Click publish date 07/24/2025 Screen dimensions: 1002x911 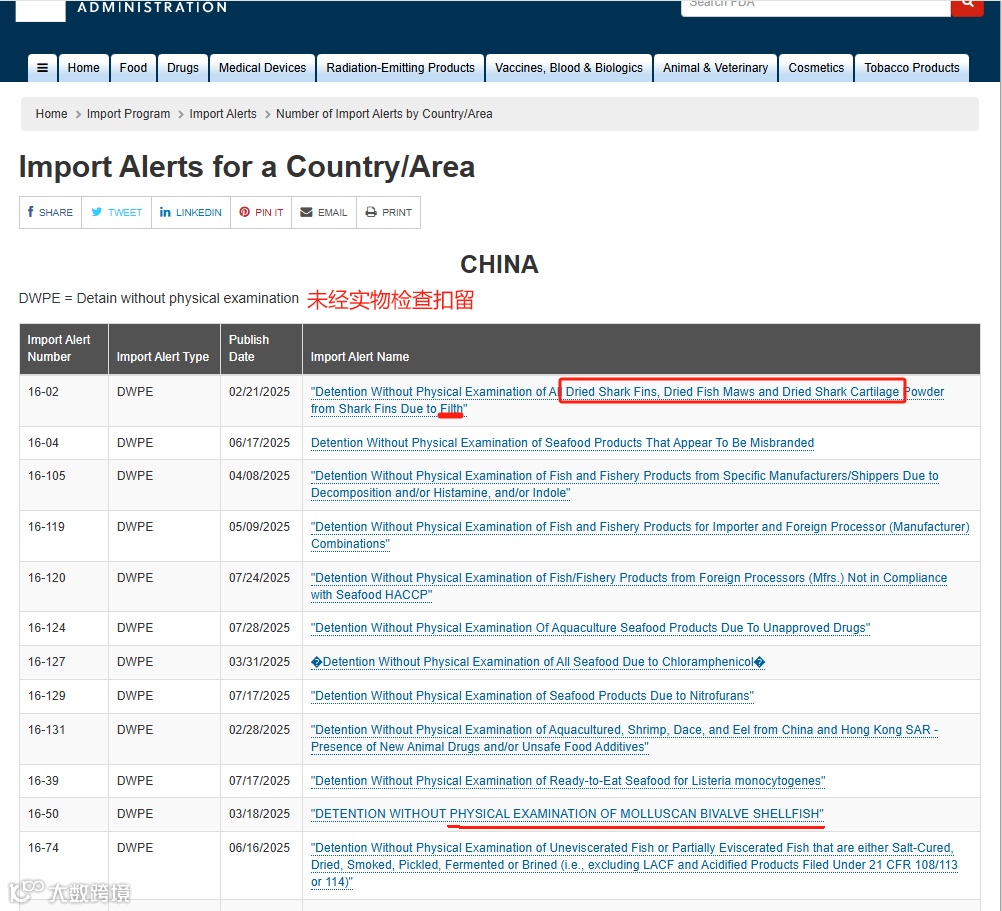tap(259, 578)
